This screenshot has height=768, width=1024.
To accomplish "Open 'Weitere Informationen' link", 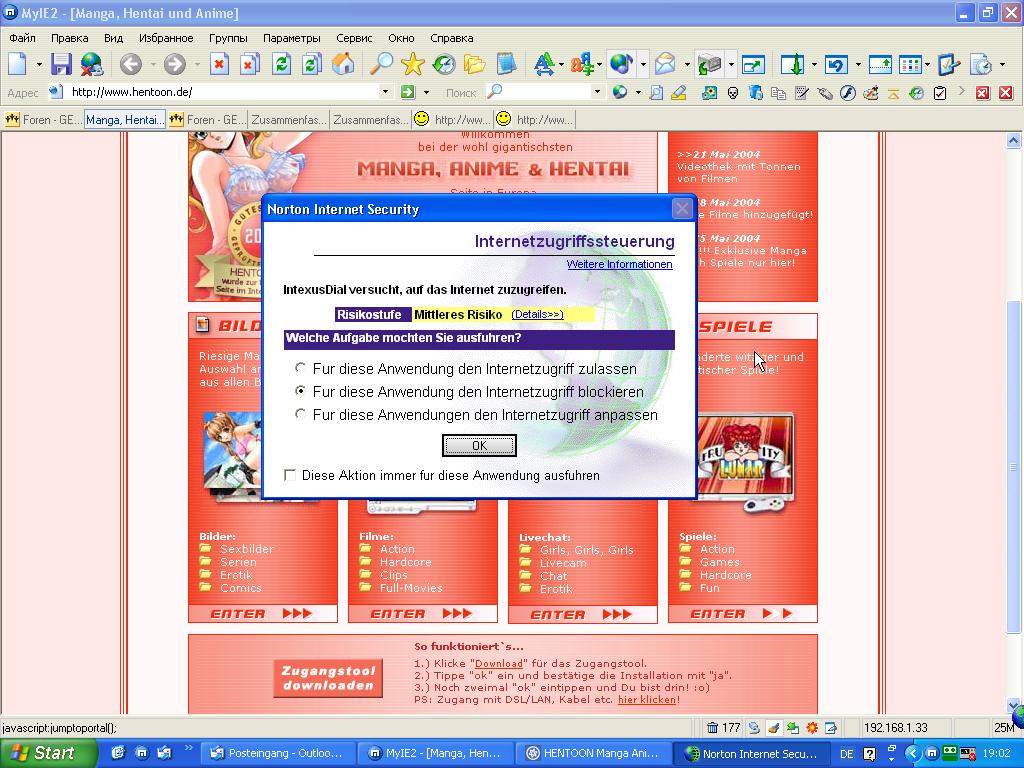I will tap(619, 264).
